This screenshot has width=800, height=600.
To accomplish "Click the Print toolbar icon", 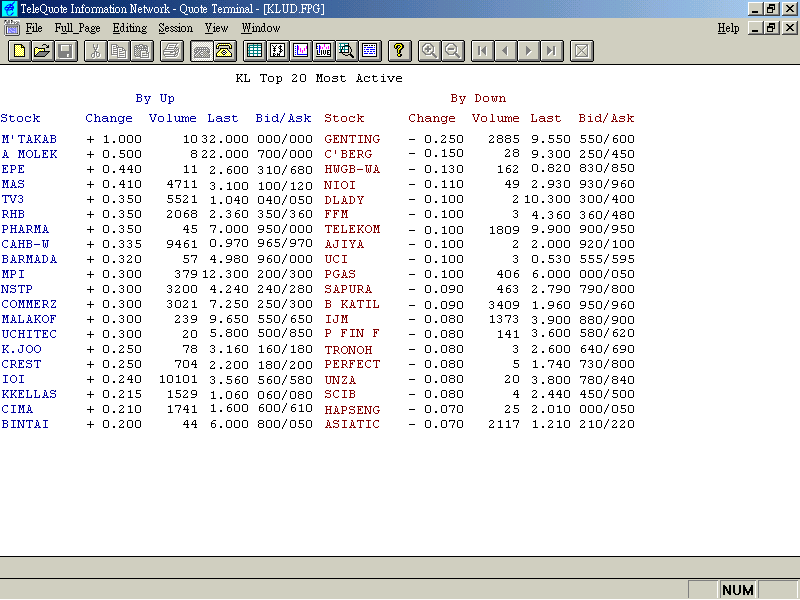I will [171, 51].
